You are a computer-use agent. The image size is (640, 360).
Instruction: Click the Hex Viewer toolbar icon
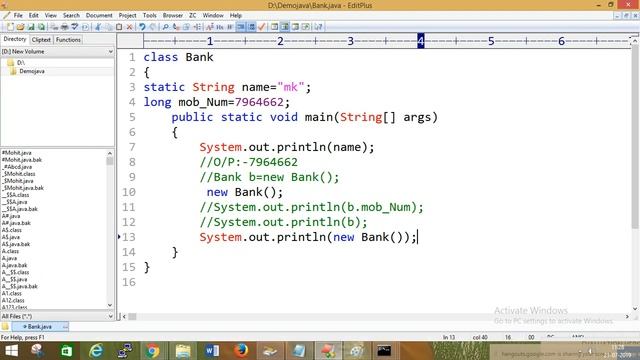point(220,27)
